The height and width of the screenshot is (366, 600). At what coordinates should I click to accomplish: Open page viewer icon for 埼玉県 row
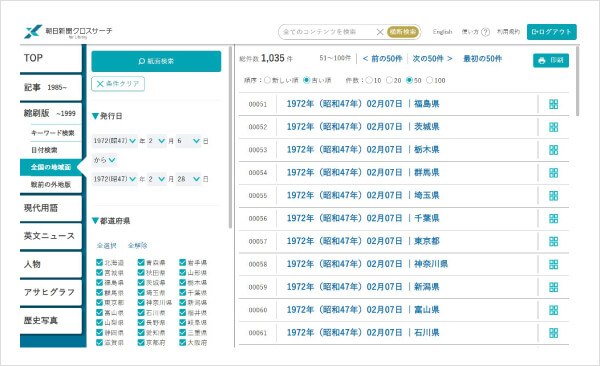[553, 196]
